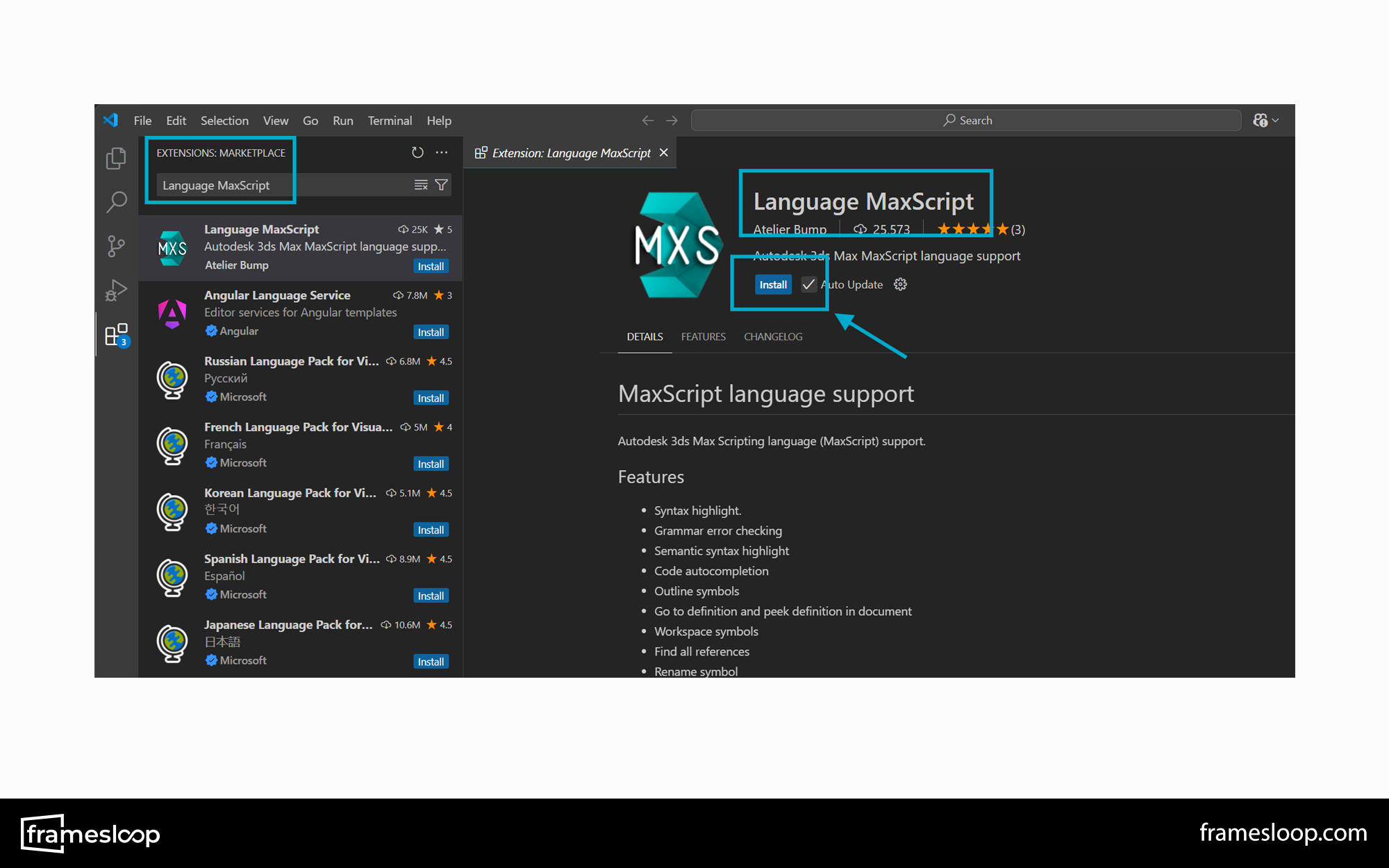Screen dimensions: 1389x868
Task: Select the Extension: Language MaxScript editor tab
Action: [570, 153]
